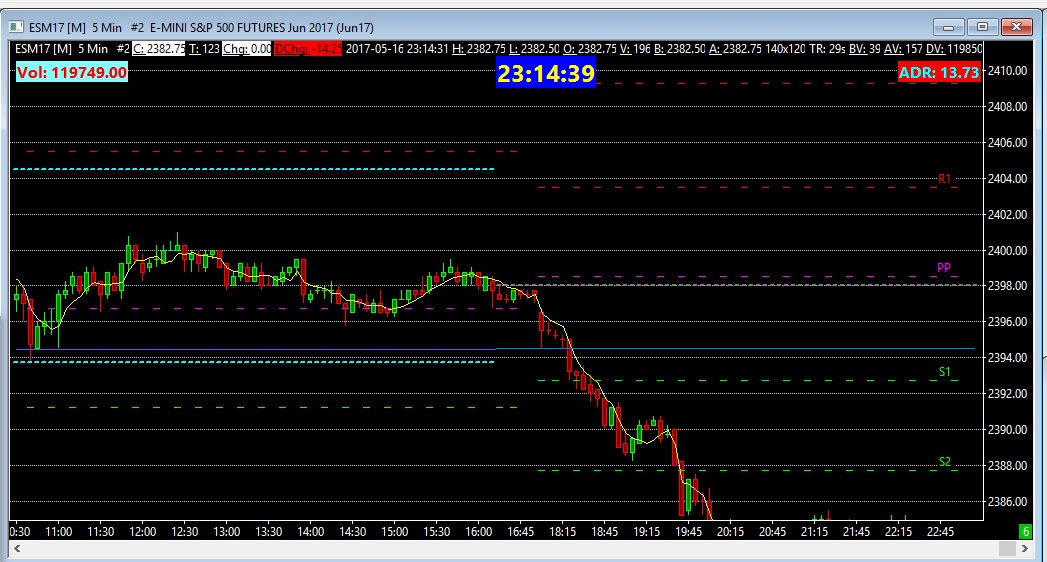Select the R1 pivot level label
Screen dimensions: 1047x562
944,178
